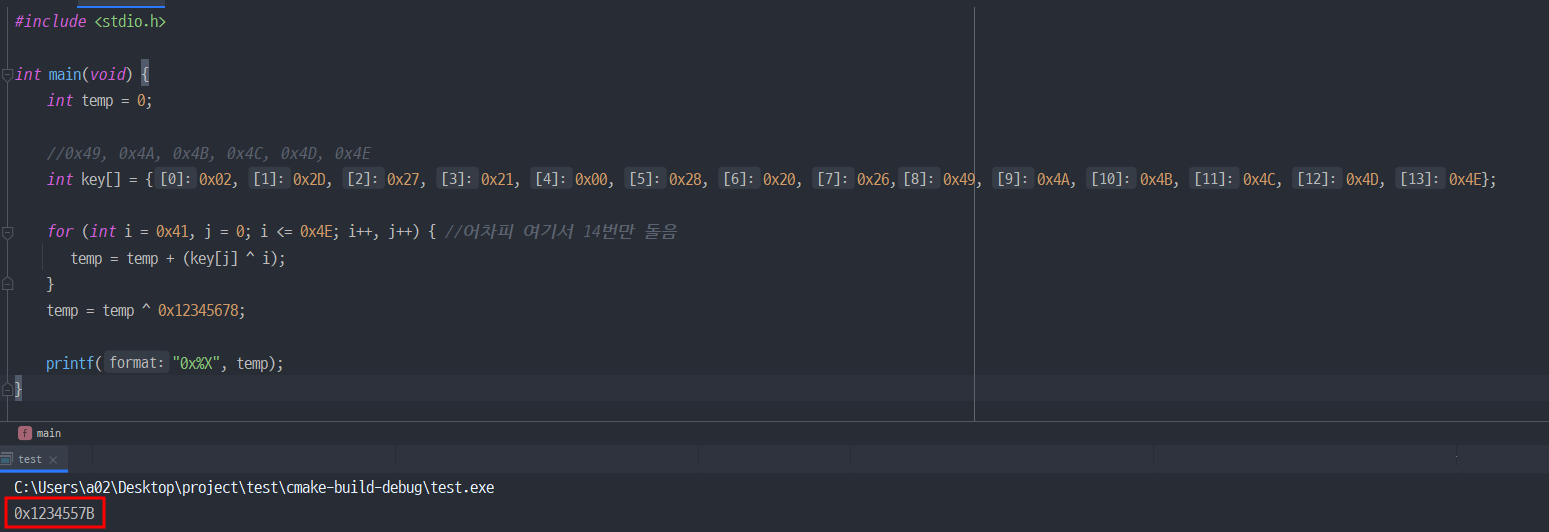
Task: Collapse the main function fold marker
Action: tap(7, 74)
